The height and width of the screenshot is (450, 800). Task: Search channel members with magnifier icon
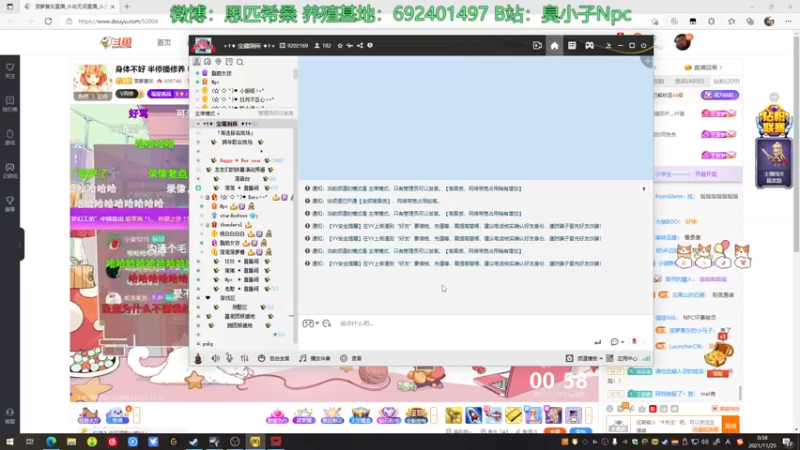240,62
